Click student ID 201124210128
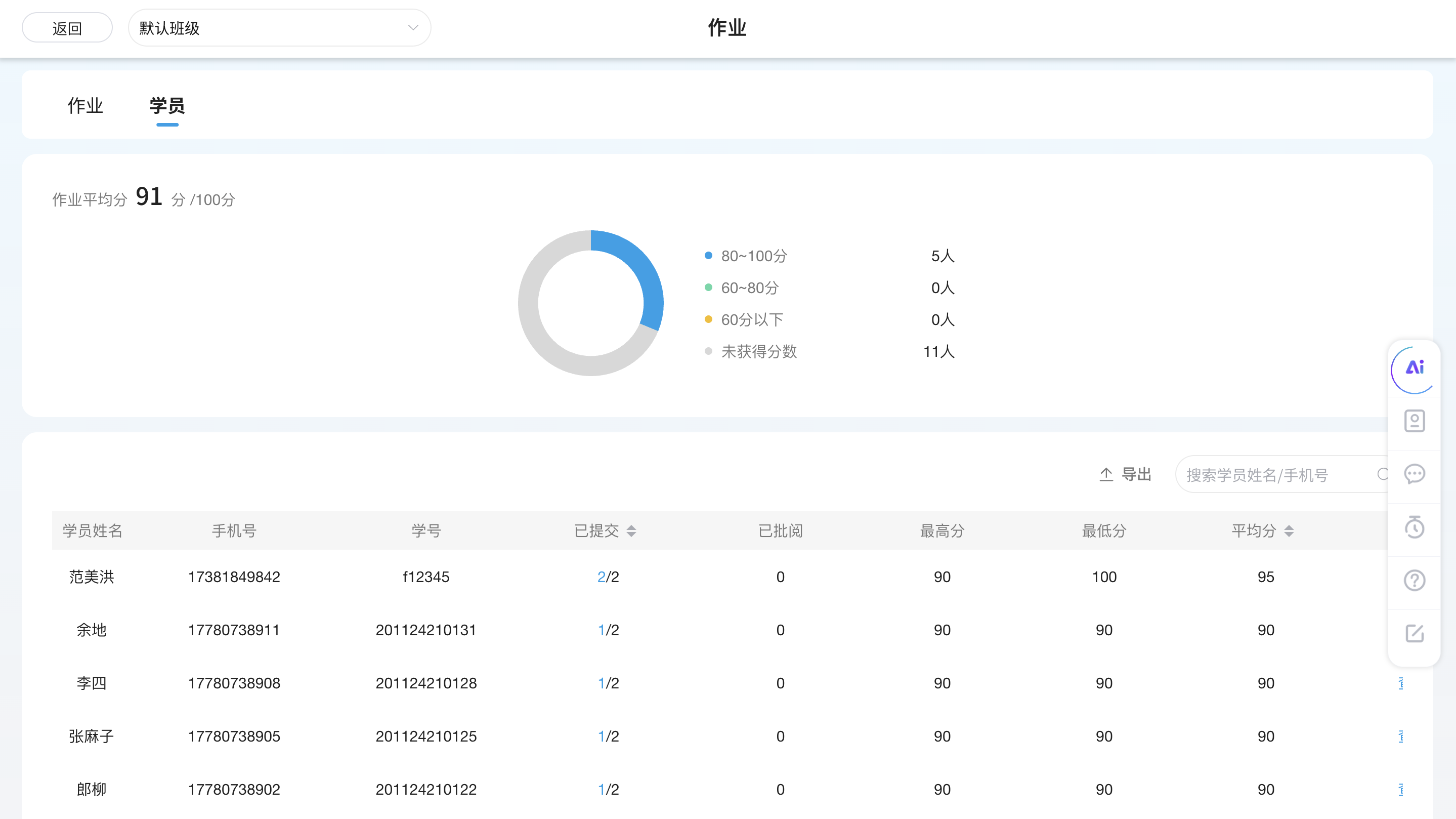Image resolution: width=1456 pixels, height=819 pixels. [425, 683]
